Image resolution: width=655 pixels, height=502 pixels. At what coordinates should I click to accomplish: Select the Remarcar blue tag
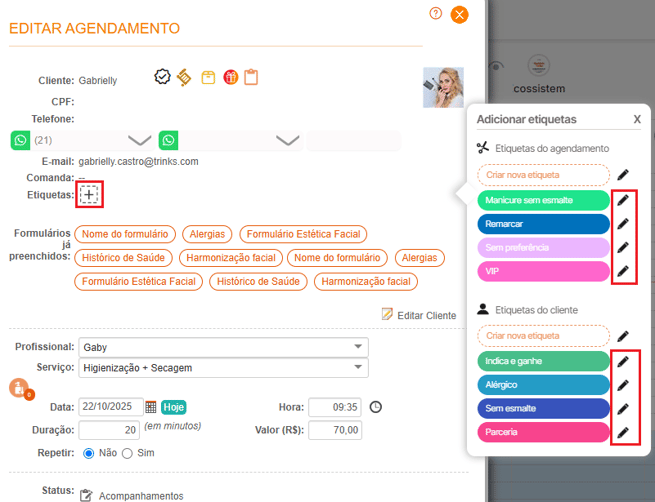(x=543, y=224)
